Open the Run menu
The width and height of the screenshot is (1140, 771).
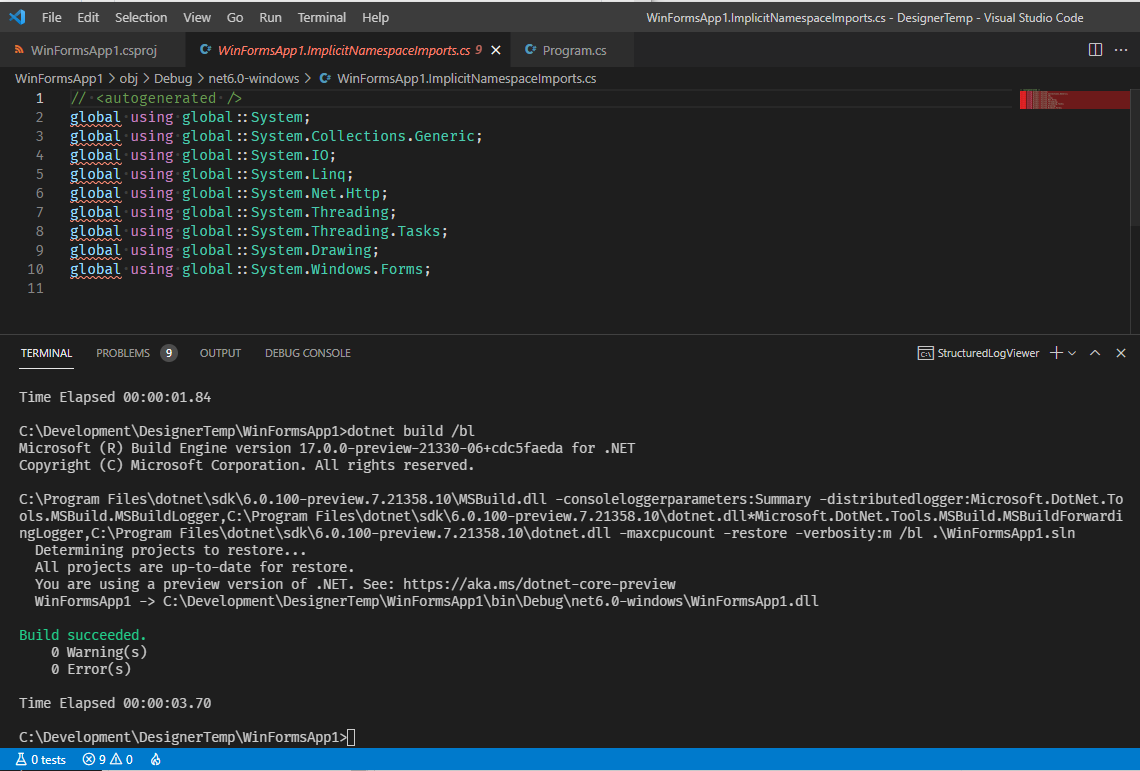click(270, 17)
